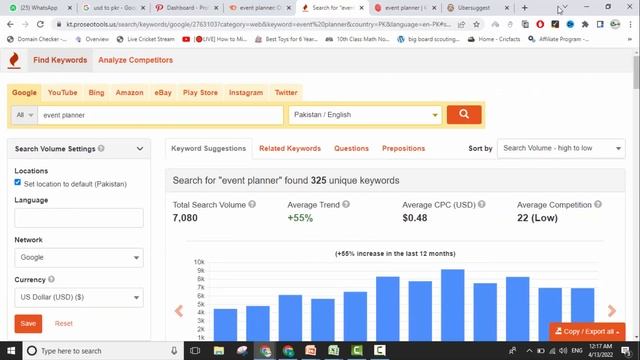Click the Language input field

pyautogui.click(x=79, y=218)
